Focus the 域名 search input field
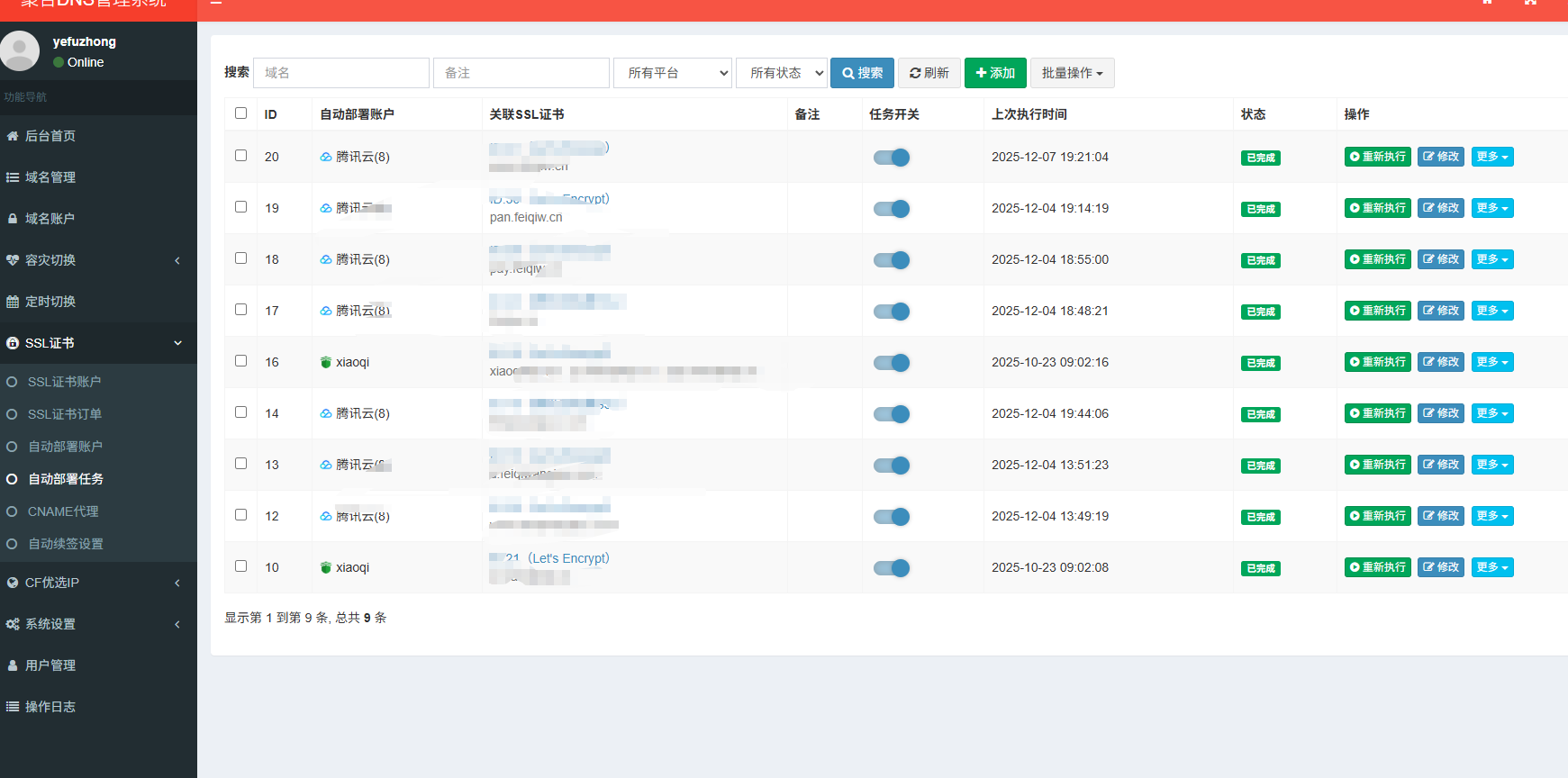Image resolution: width=1568 pixels, height=778 pixels. coord(341,73)
